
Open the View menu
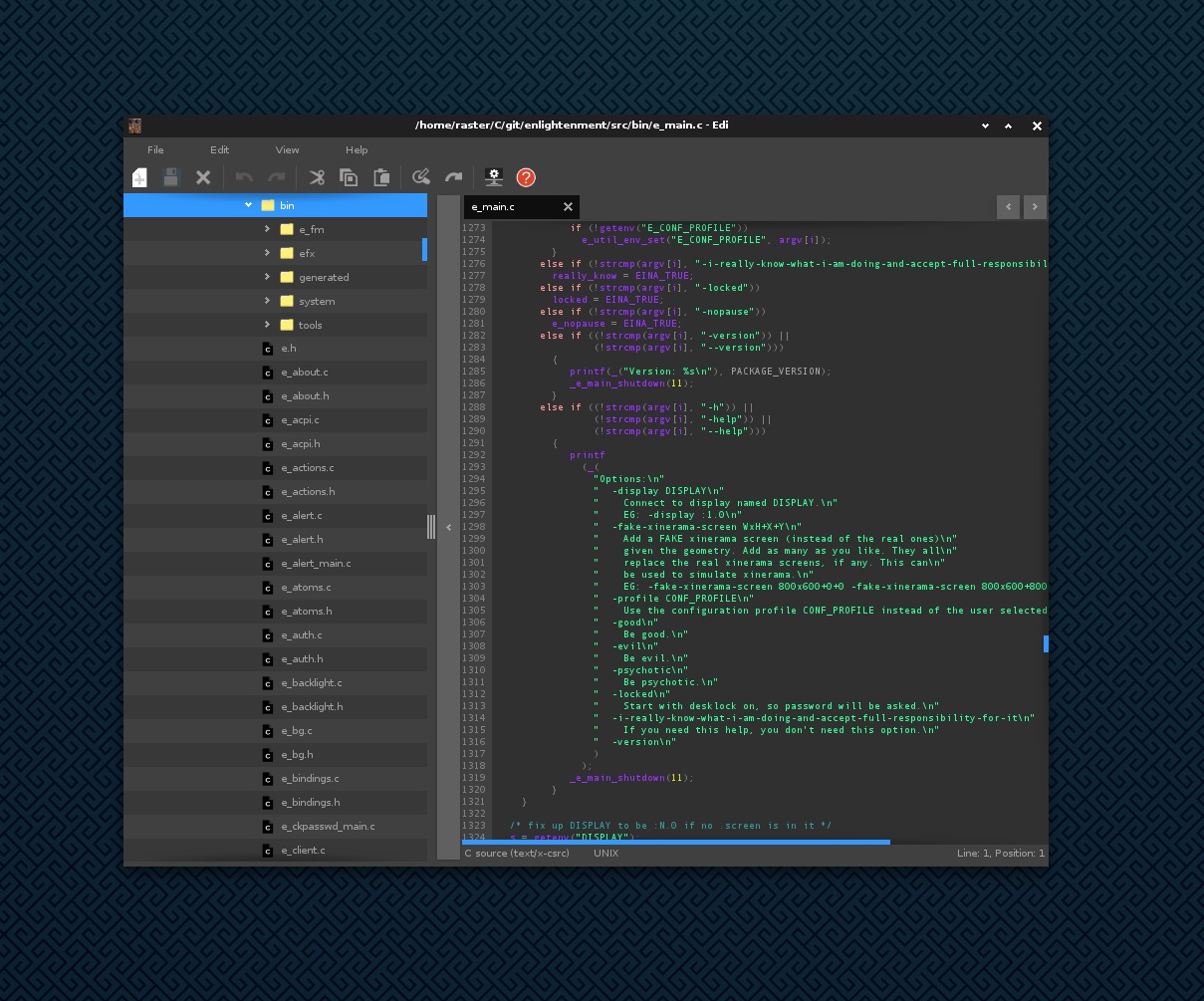pos(287,149)
